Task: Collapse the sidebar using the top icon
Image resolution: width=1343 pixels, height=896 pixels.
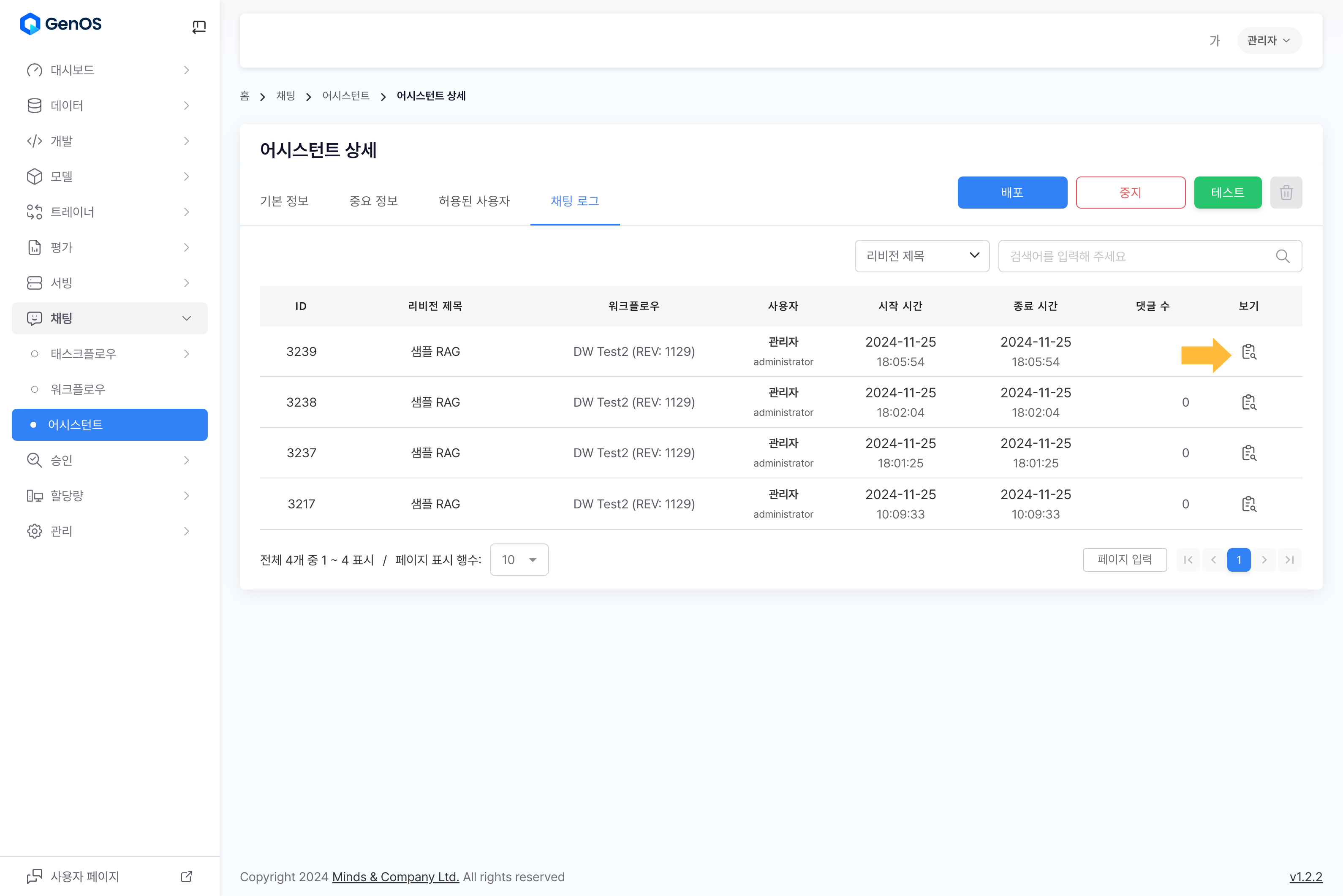Action: (198, 26)
